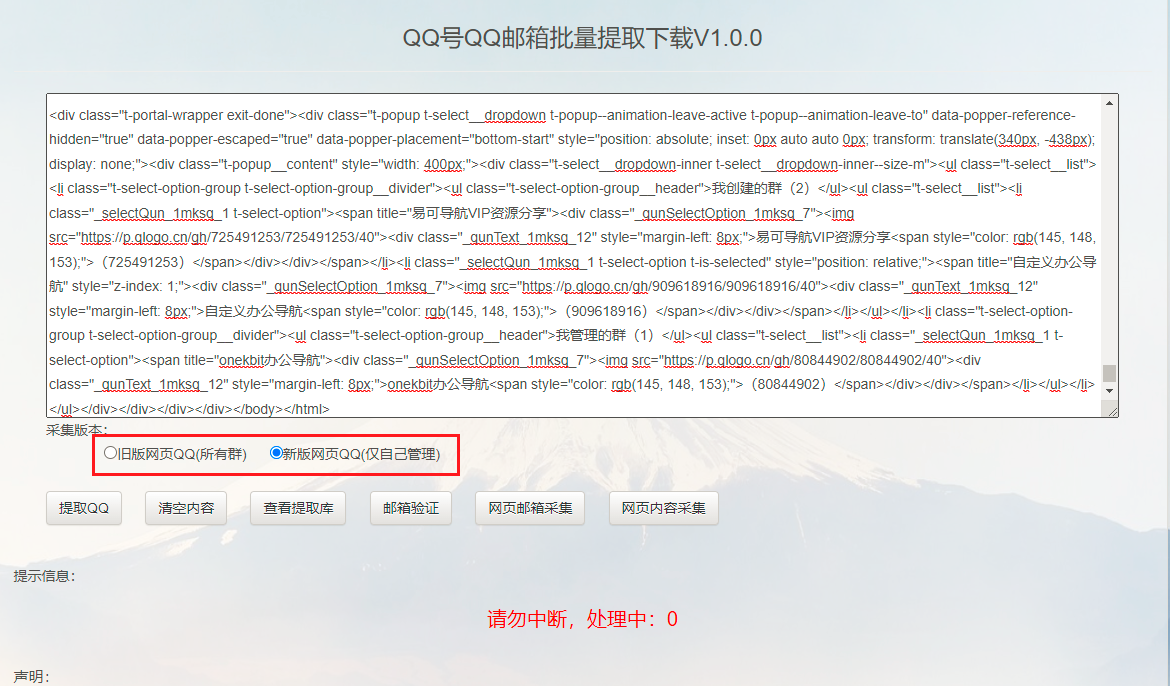Click the red-outlined version selection area
The image size is (1170, 686).
(276, 455)
